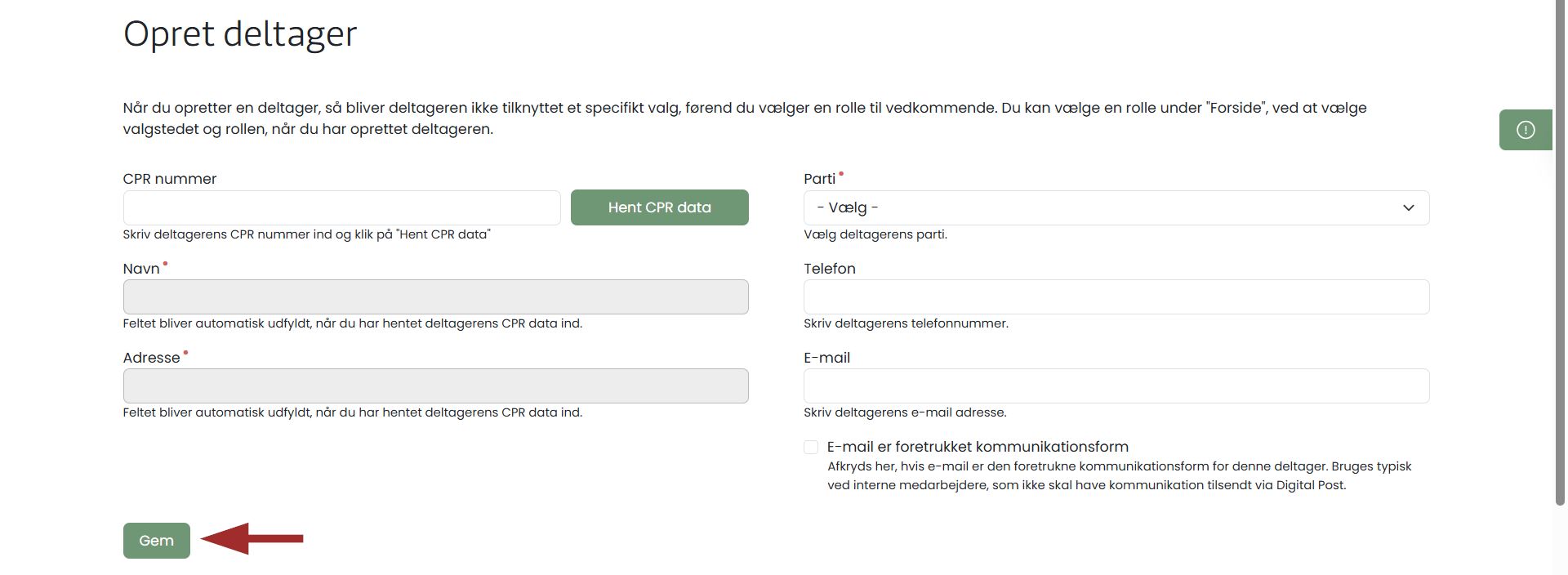The width and height of the screenshot is (1568, 575).
Task: Focus the CPR nummer input field
Action: pos(341,208)
